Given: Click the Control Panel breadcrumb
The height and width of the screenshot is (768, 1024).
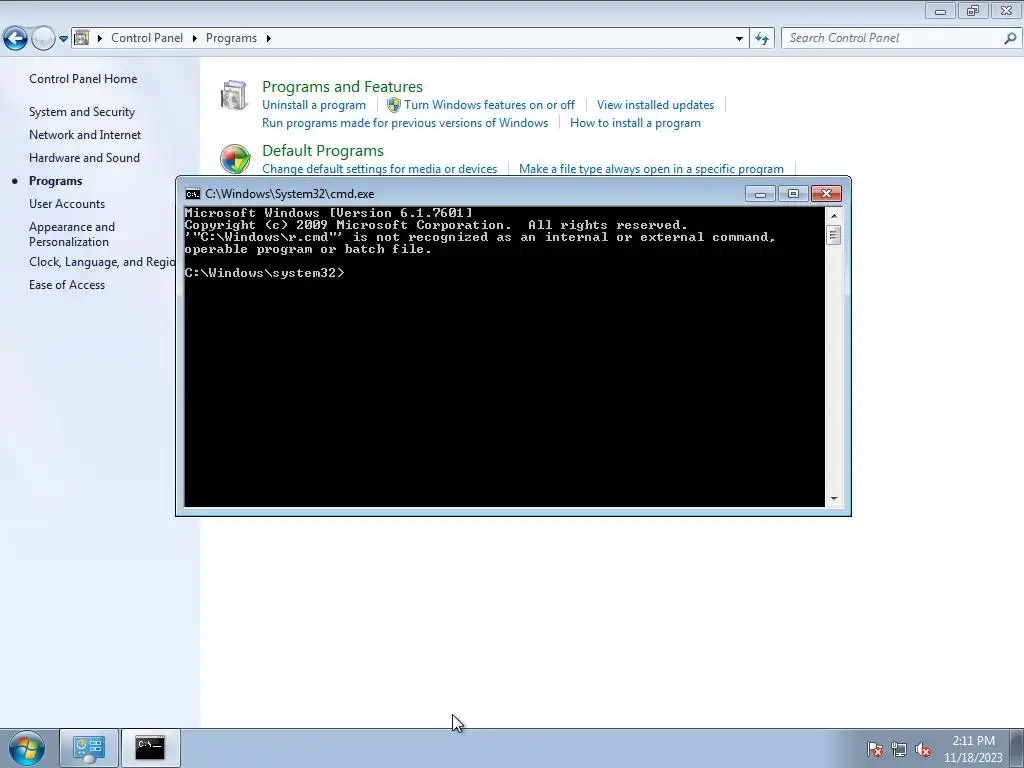Looking at the screenshot, I should click(147, 38).
